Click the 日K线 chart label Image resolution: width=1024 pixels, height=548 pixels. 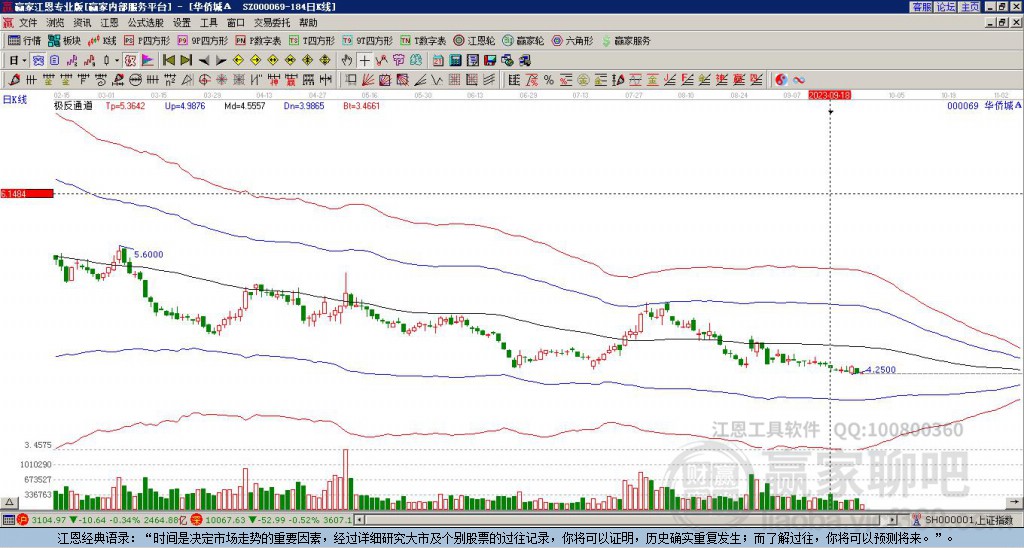pos(15,99)
